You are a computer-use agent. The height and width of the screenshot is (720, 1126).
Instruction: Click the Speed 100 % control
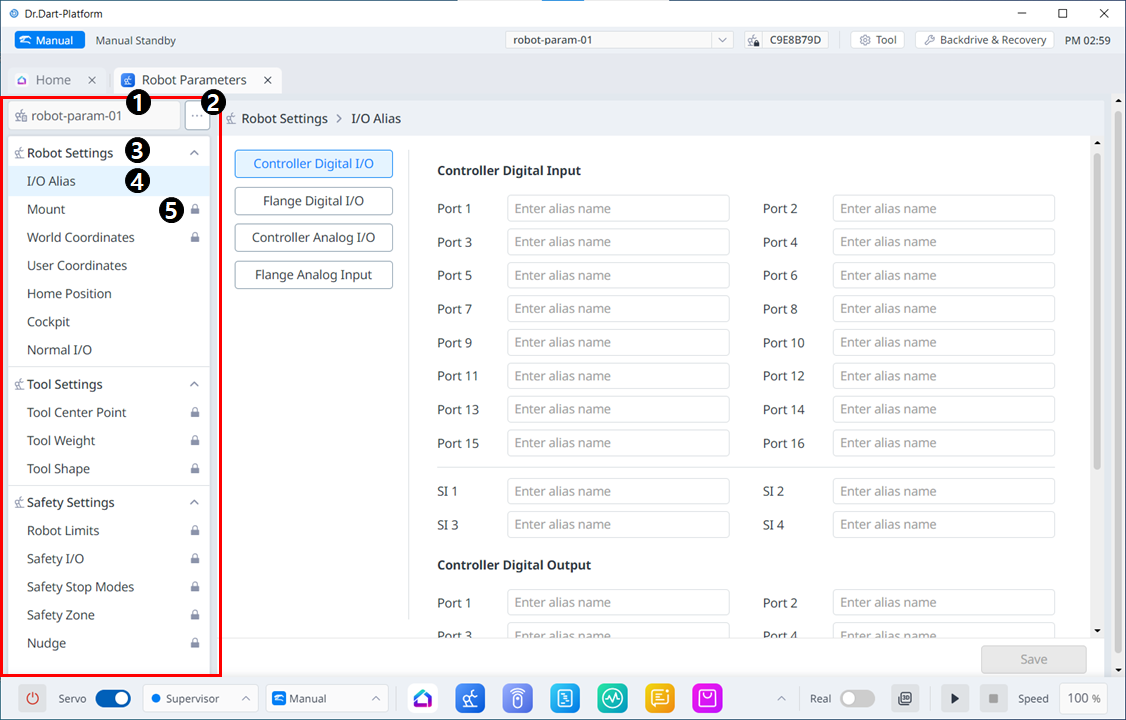coord(1083,698)
